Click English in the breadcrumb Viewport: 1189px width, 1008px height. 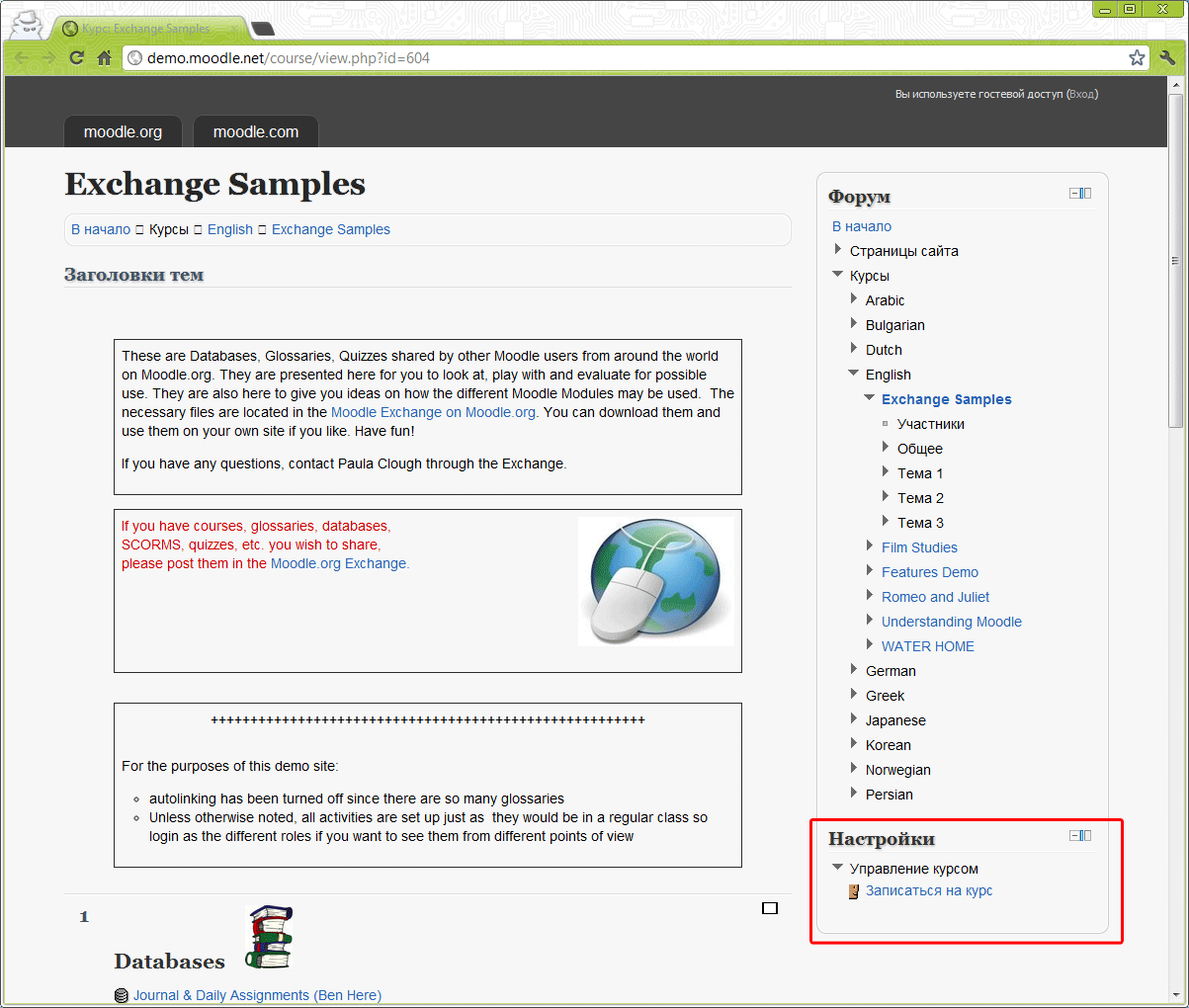pyautogui.click(x=230, y=229)
